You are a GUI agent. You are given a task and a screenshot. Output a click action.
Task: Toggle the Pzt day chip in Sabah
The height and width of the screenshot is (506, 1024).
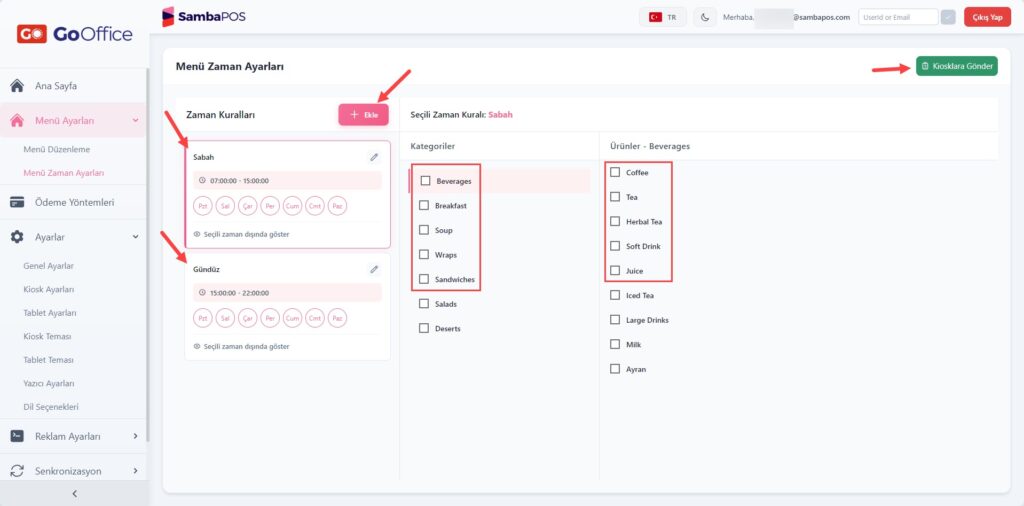click(203, 206)
